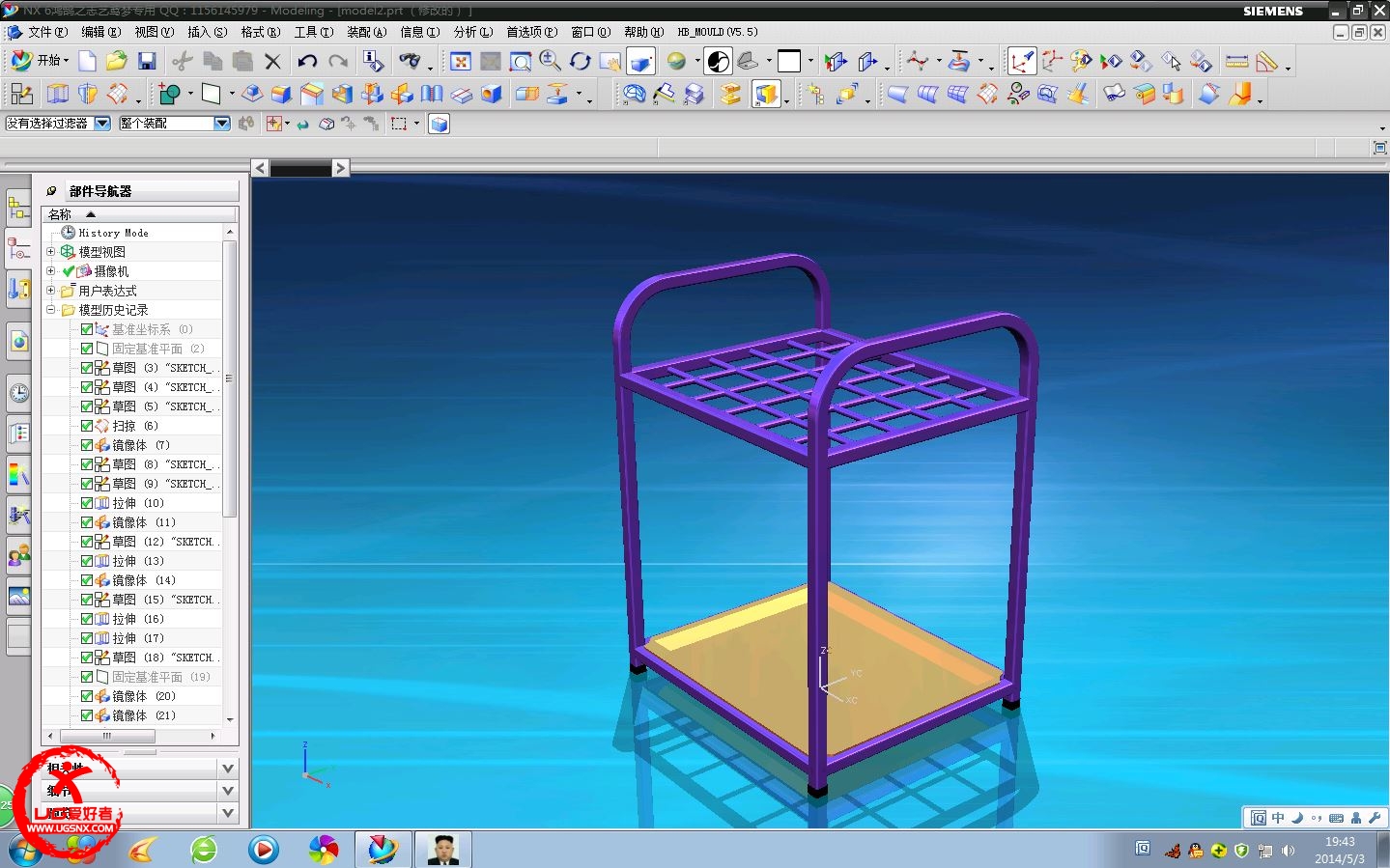Click the volume icon in the tray
Image resolution: width=1390 pixels, height=868 pixels.
tap(1288, 851)
